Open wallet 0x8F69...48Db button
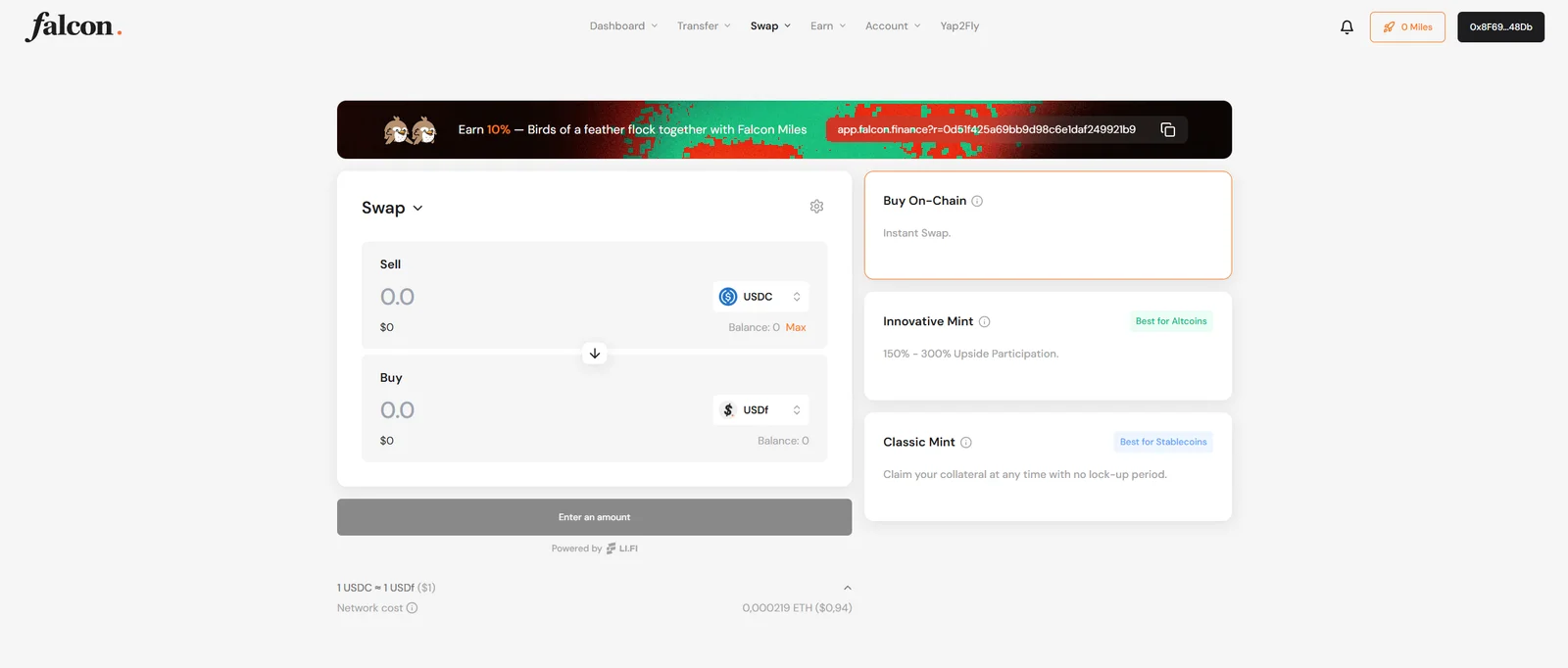Viewport: 1568px width, 668px height. tap(1500, 27)
